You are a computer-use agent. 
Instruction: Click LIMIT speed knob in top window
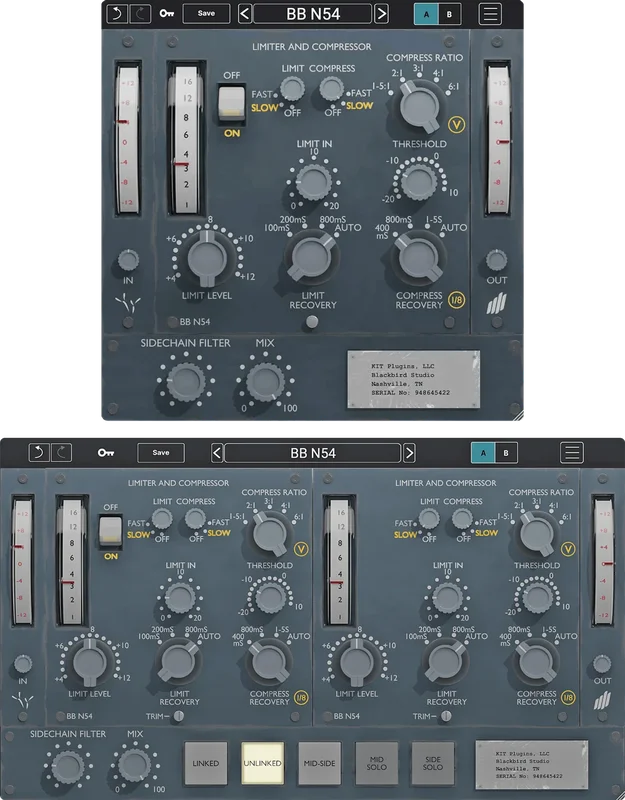pos(292,89)
